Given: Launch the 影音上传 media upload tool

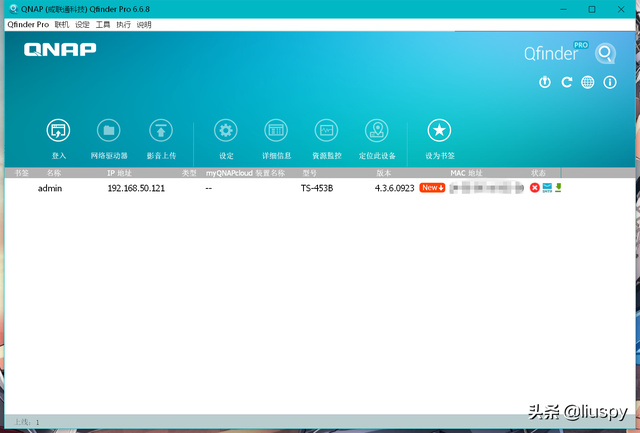Looking at the screenshot, I should pyautogui.click(x=161, y=131).
